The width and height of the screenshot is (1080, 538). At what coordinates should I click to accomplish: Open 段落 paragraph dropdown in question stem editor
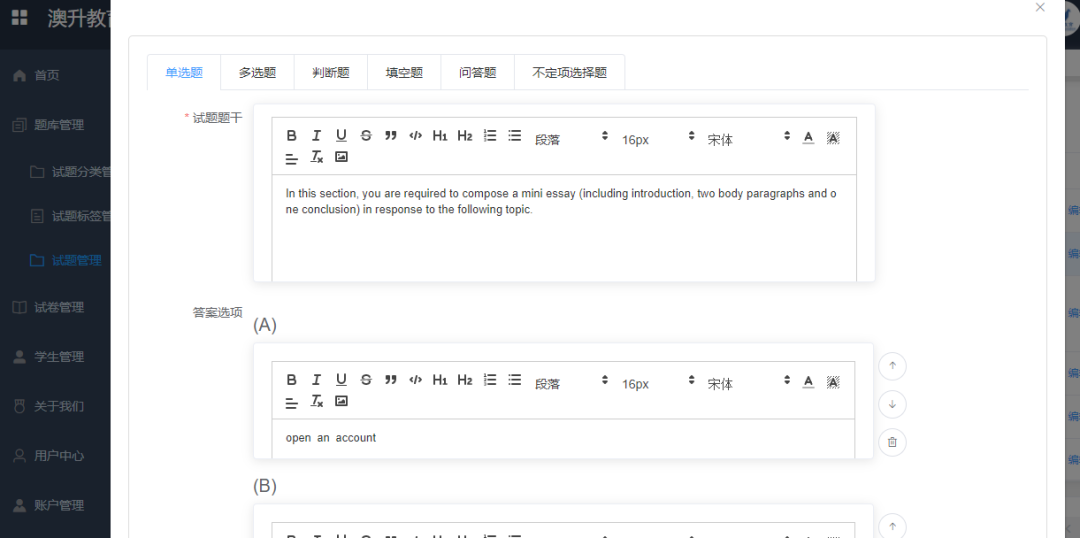(571, 138)
